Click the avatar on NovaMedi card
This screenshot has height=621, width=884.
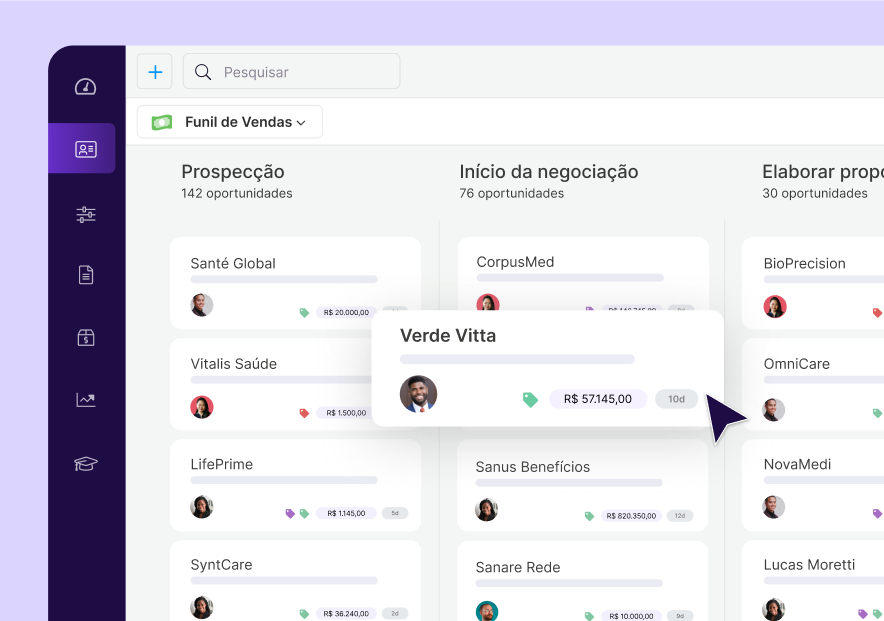(774, 507)
